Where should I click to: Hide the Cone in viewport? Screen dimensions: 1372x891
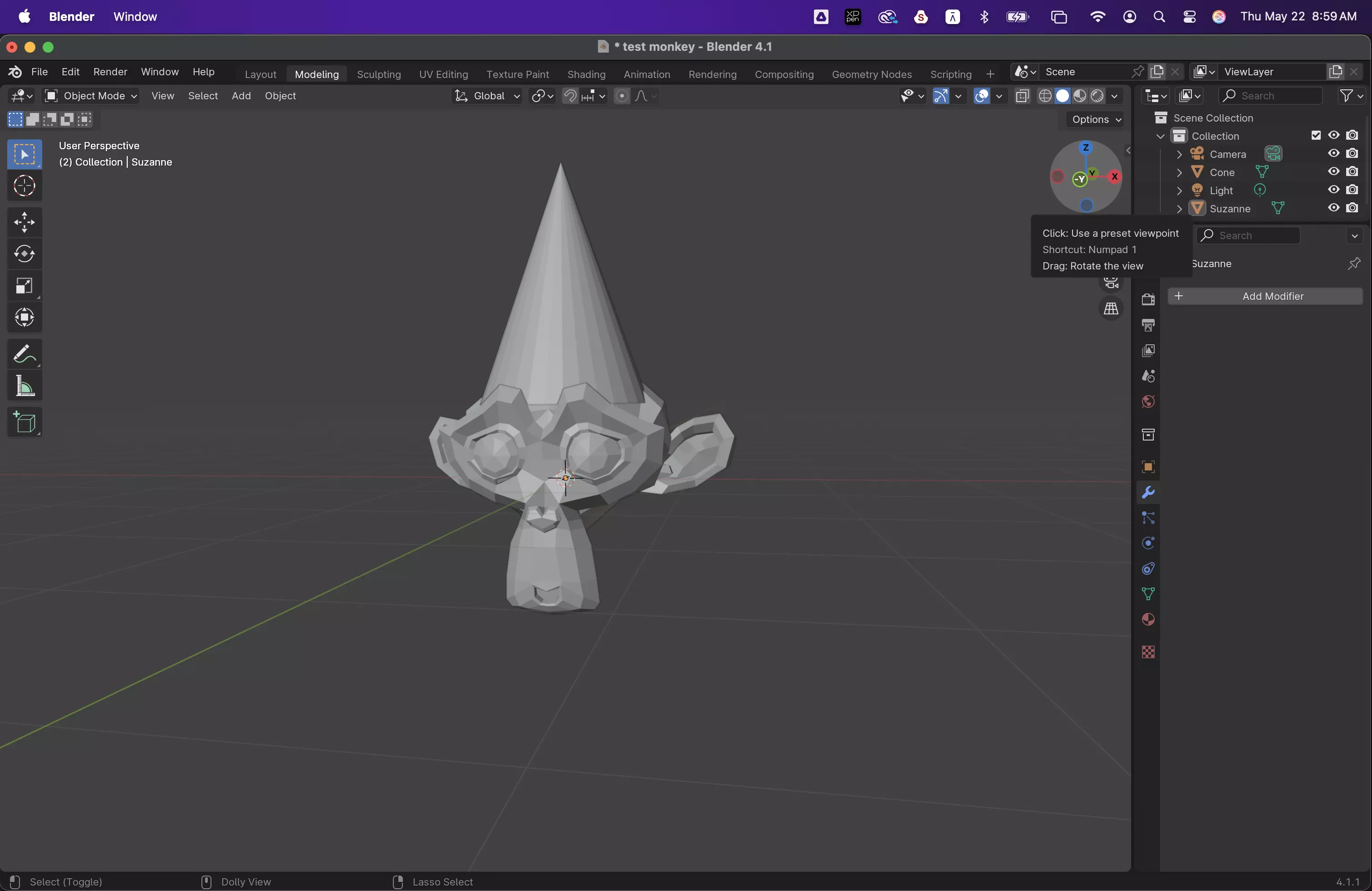(x=1334, y=172)
